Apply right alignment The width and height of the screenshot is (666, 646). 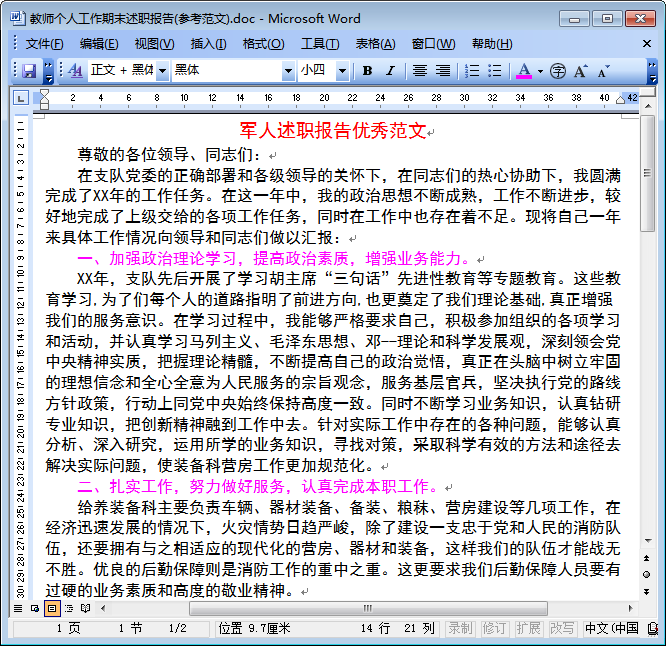pyautogui.click(x=443, y=71)
